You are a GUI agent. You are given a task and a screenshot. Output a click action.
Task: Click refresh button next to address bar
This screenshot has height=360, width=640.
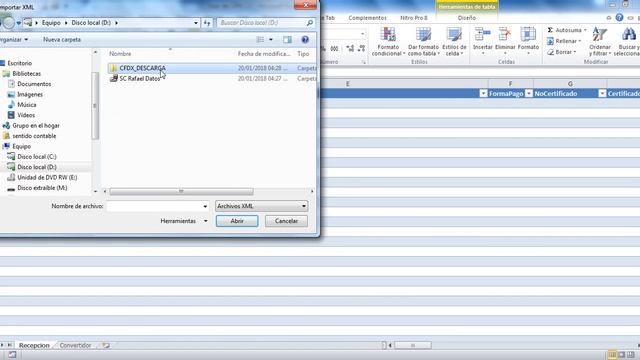(x=207, y=23)
